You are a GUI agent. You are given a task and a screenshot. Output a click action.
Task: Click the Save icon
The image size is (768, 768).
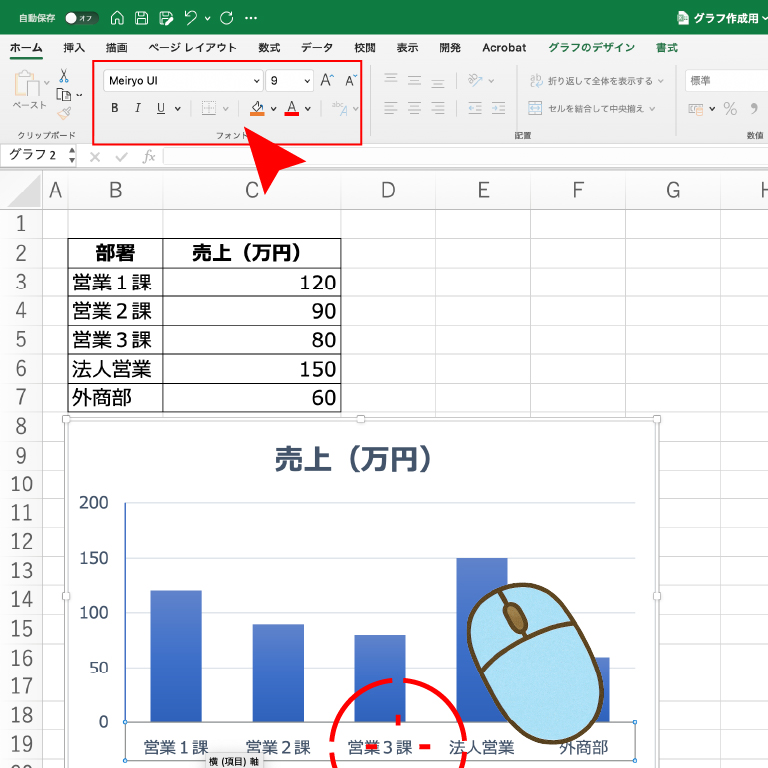[142, 18]
